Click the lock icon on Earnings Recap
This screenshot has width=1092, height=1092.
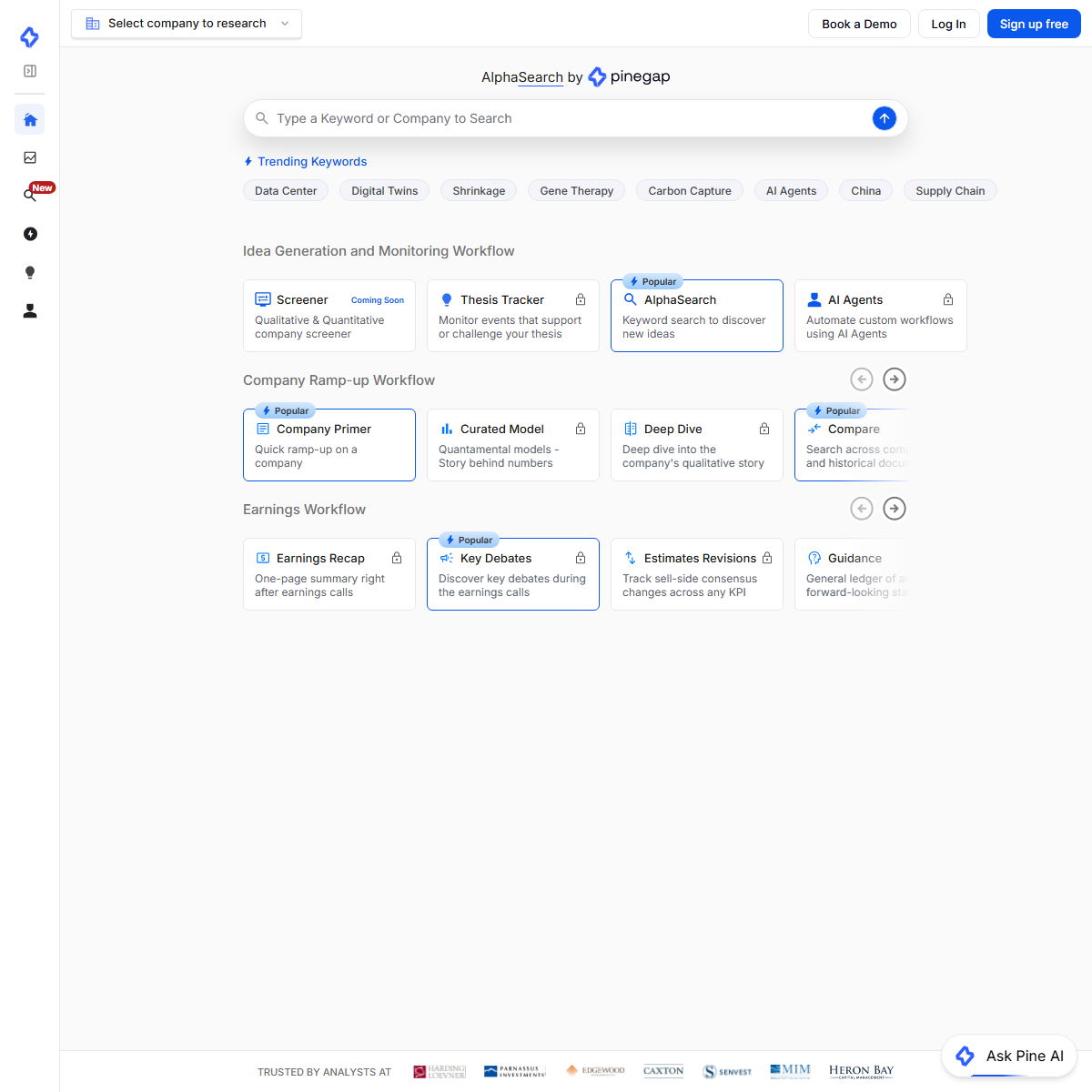pos(397,558)
